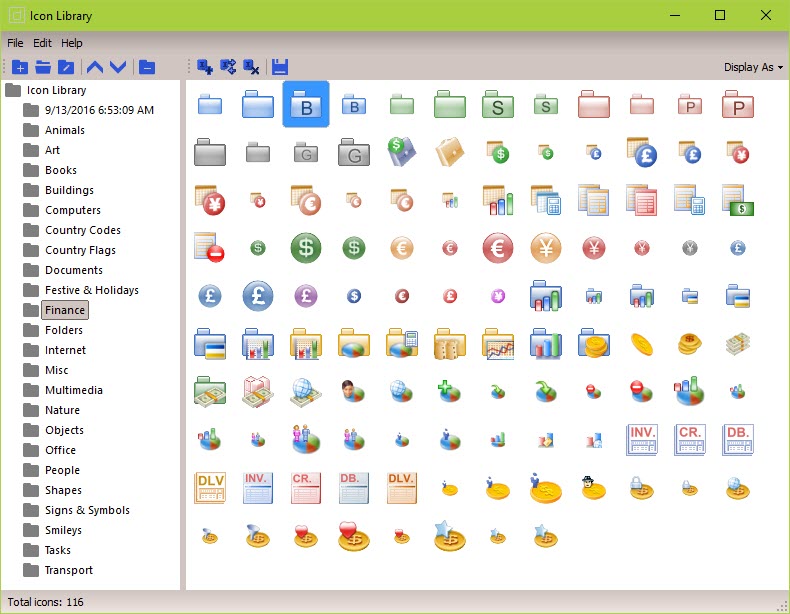Screen dimensions: 790x614
Task: Select the large calendar with bar chart icon
Action: (x=498, y=200)
